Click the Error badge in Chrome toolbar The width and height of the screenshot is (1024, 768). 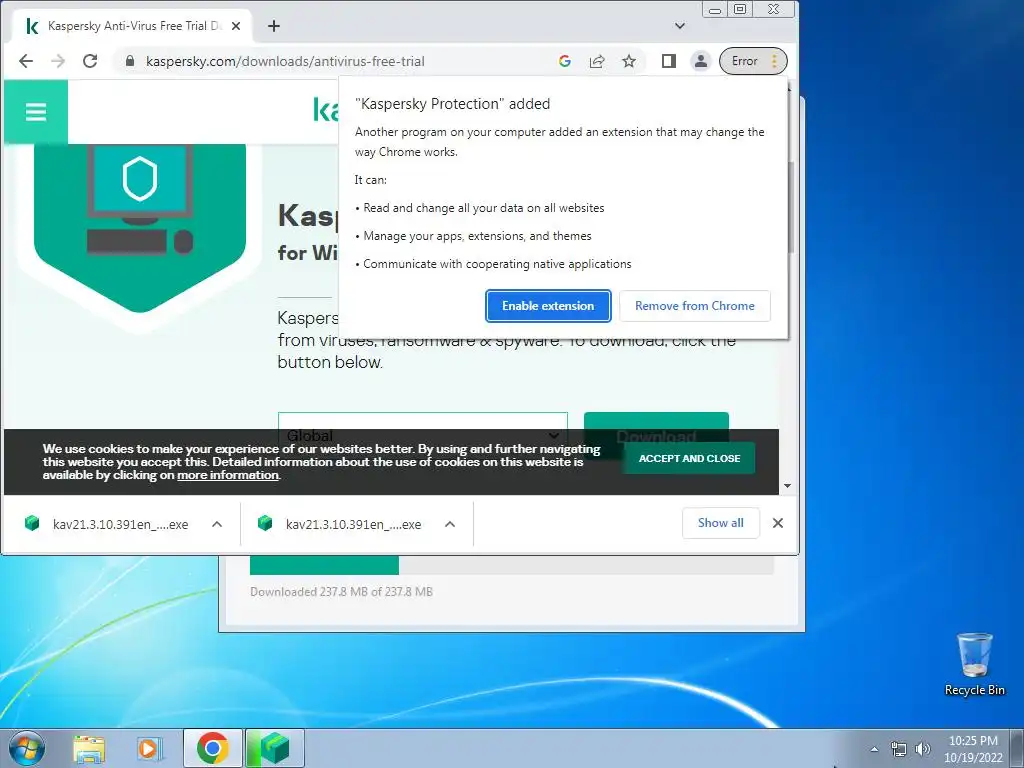click(744, 61)
